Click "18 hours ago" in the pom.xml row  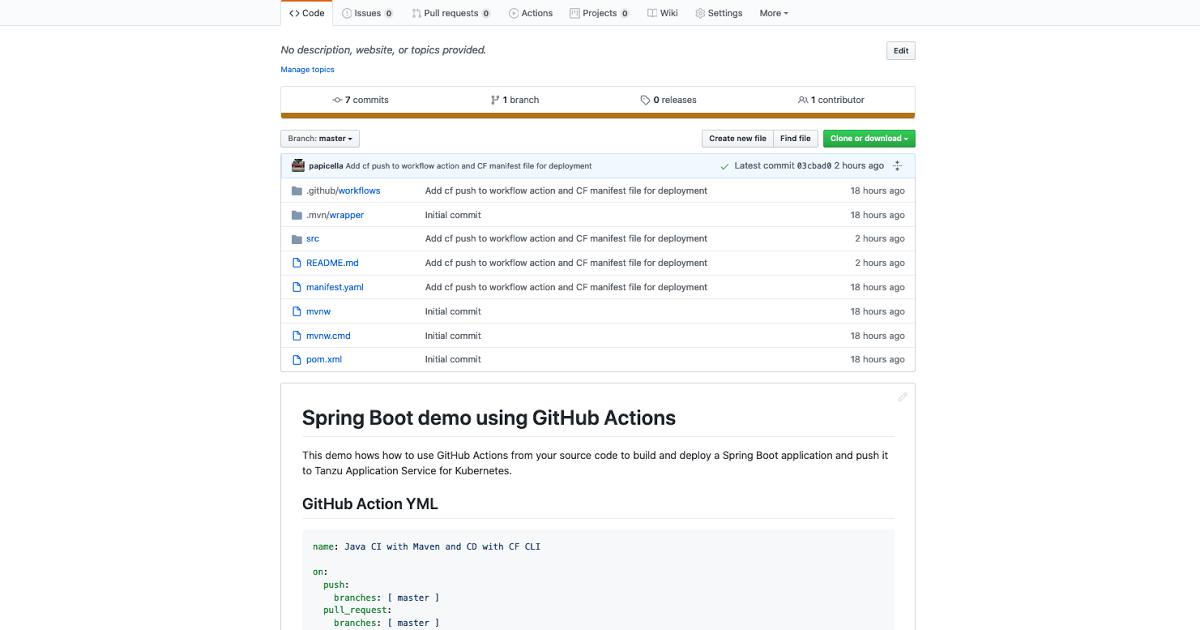(878, 360)
